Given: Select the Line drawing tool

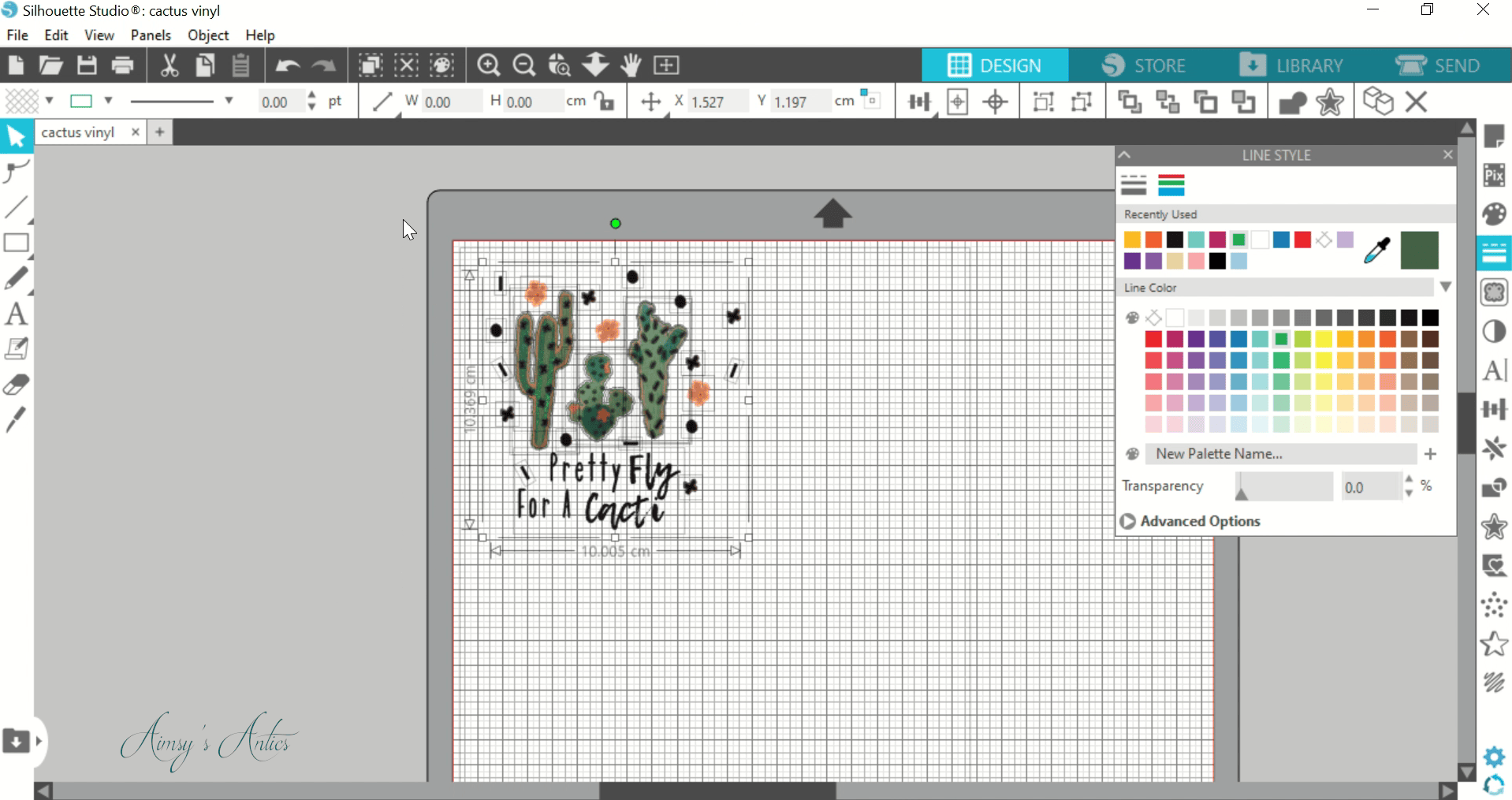Looking at the screenshot, I should pyautogui.click(x=16, y=207).
